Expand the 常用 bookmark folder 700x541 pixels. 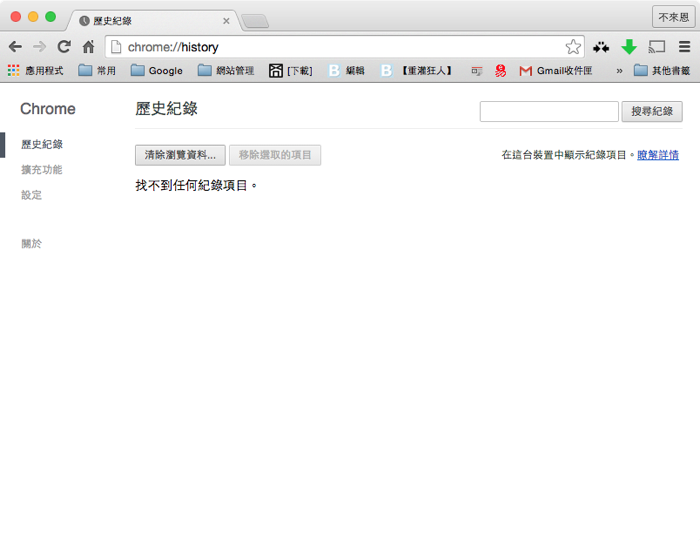pos(97,71)
